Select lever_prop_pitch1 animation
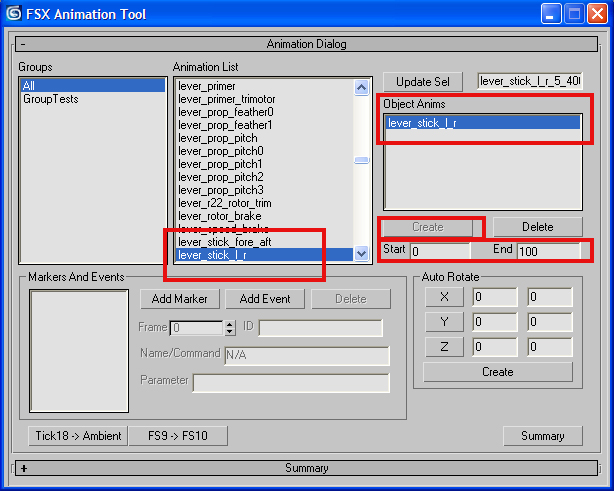 click(264, 164)
